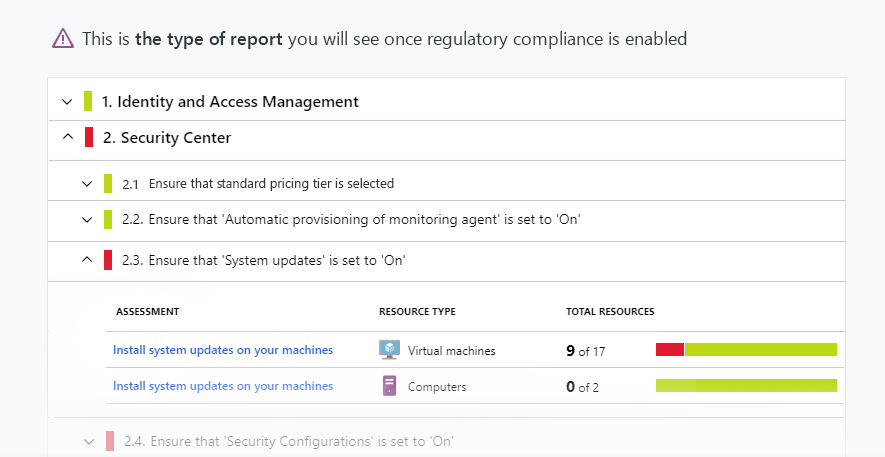Viewport: 885px width, 457px height.
Task: Collapse 2.3 System updates control
Action: tap(87, 260)
